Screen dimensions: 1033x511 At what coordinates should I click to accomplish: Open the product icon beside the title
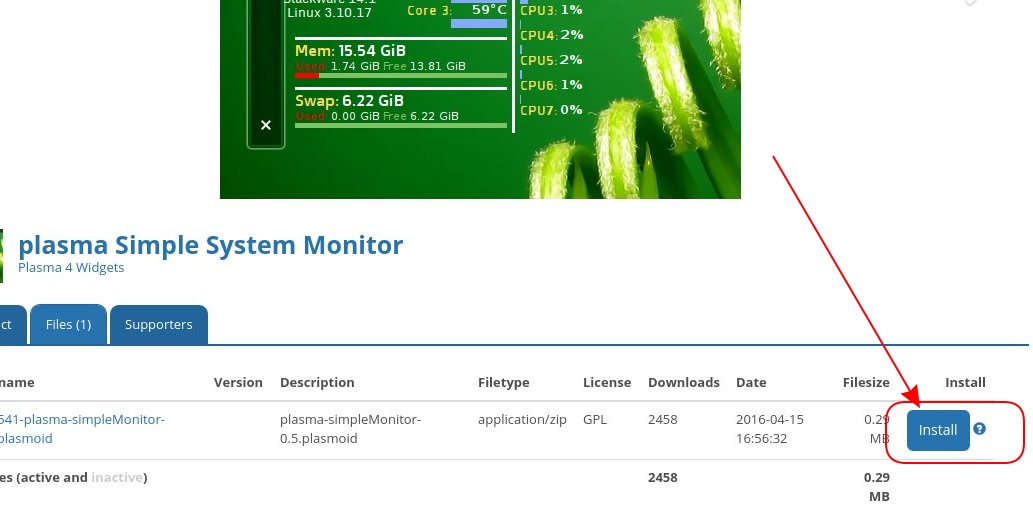(1, 256)
